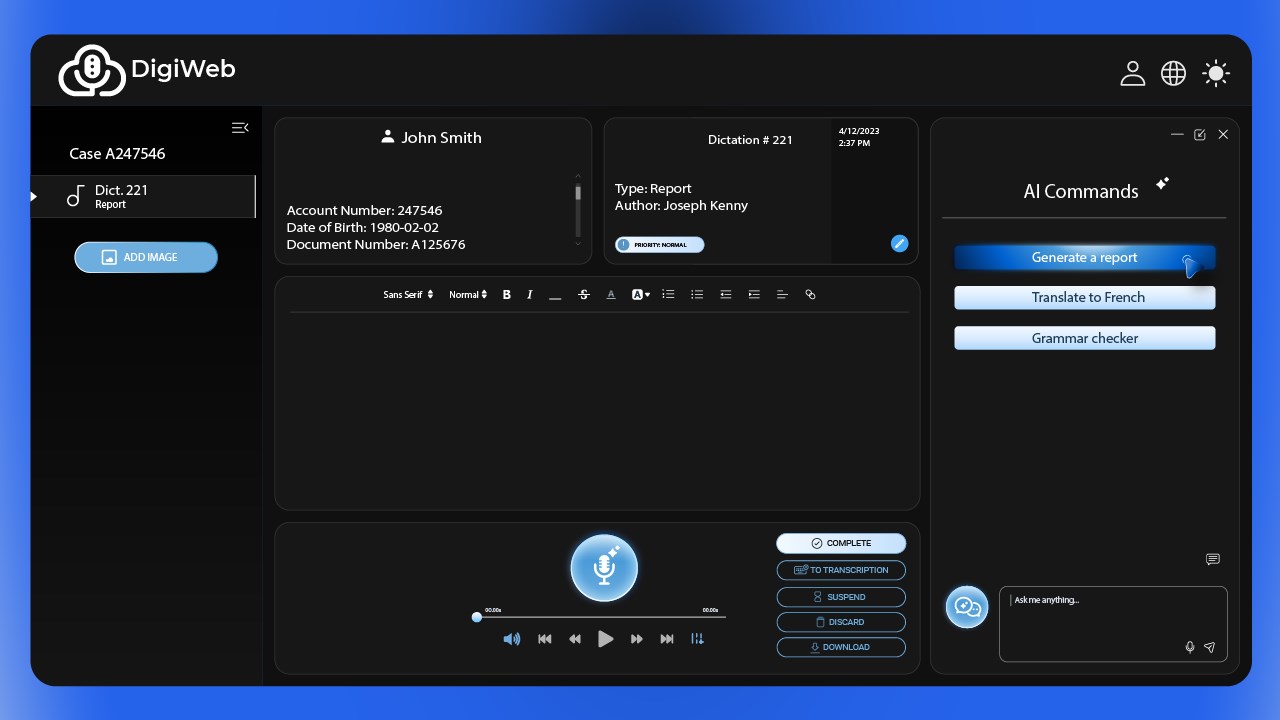Click the Translate to French button
Image resolution: width=1280 pixels, height=720 pixels.
(1085, 298)
